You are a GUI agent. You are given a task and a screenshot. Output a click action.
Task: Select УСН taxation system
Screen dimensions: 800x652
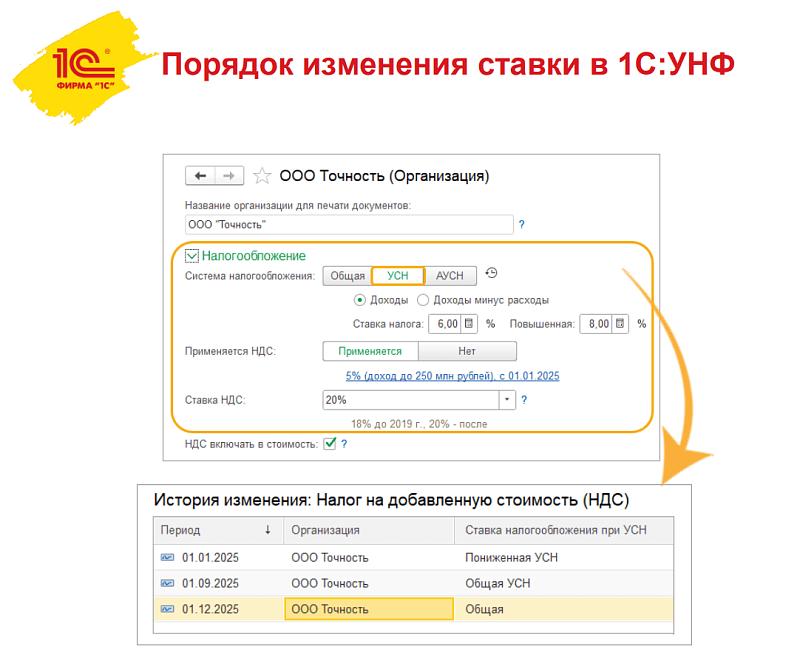398,276
